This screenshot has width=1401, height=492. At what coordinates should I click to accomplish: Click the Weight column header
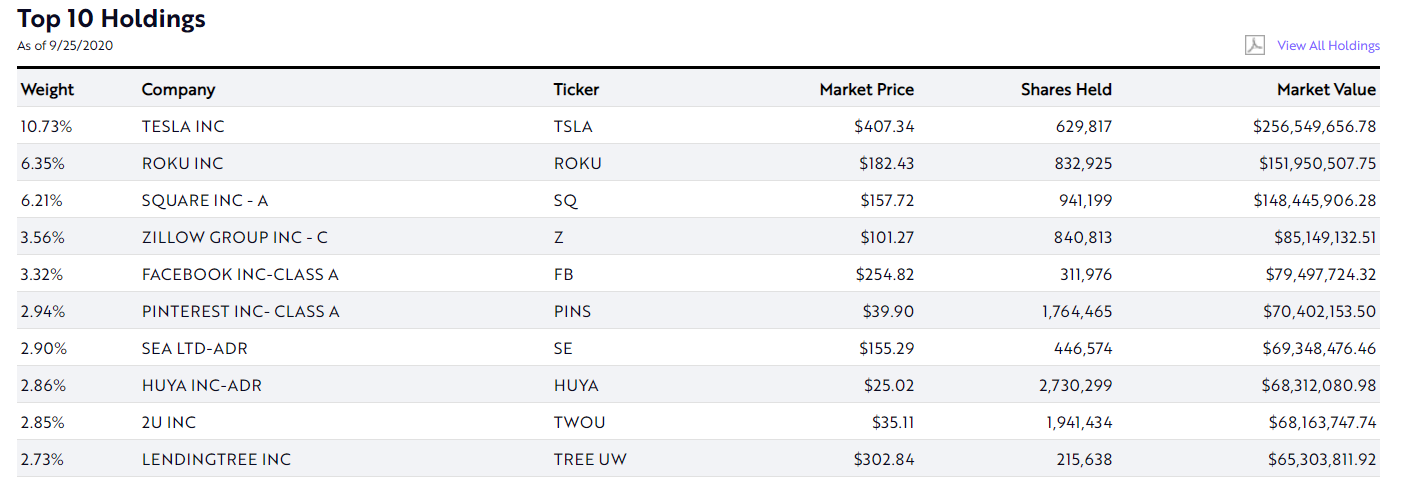coord(47,89)
